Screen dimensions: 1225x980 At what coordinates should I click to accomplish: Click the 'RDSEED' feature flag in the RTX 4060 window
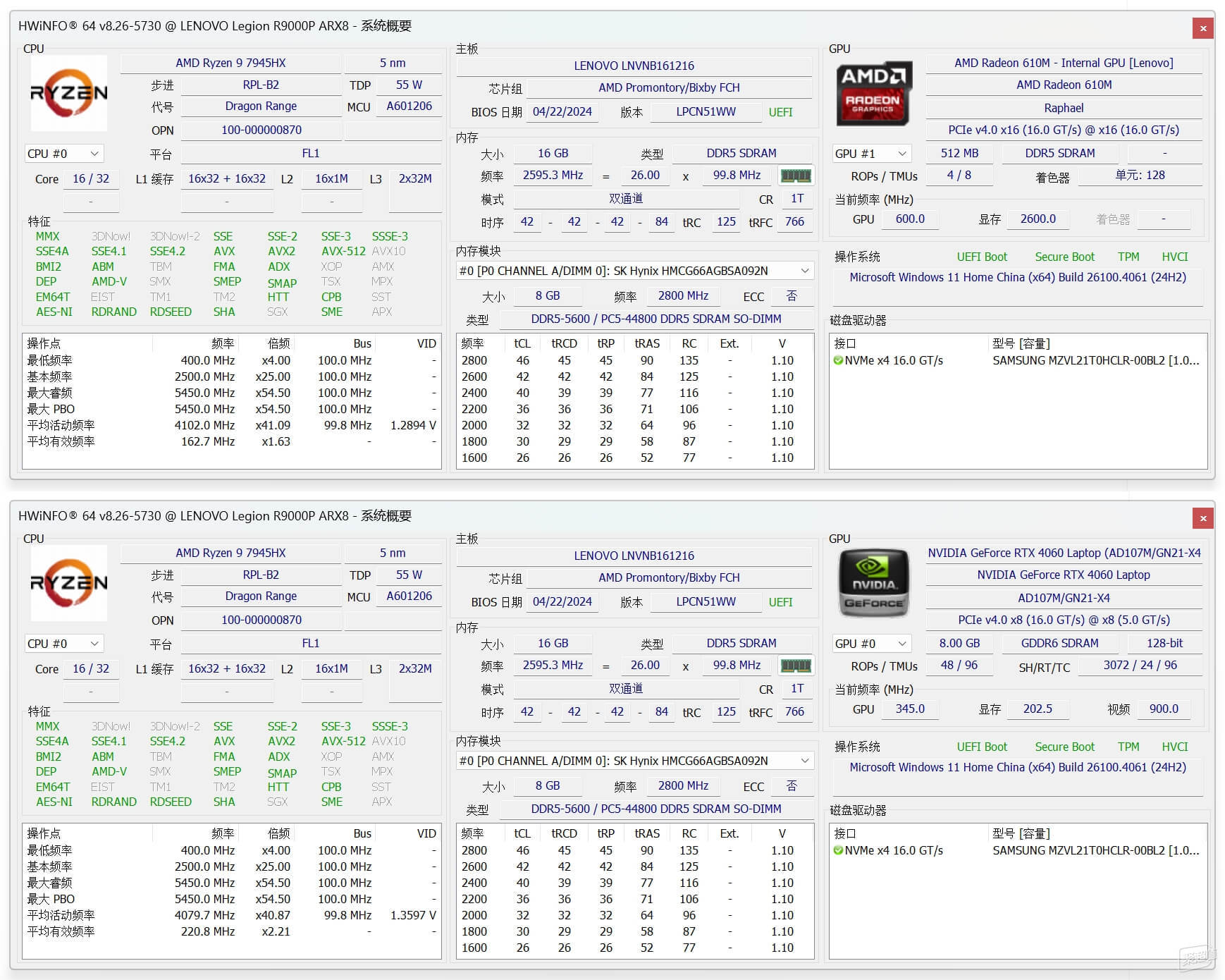click(x=171, y=802)
